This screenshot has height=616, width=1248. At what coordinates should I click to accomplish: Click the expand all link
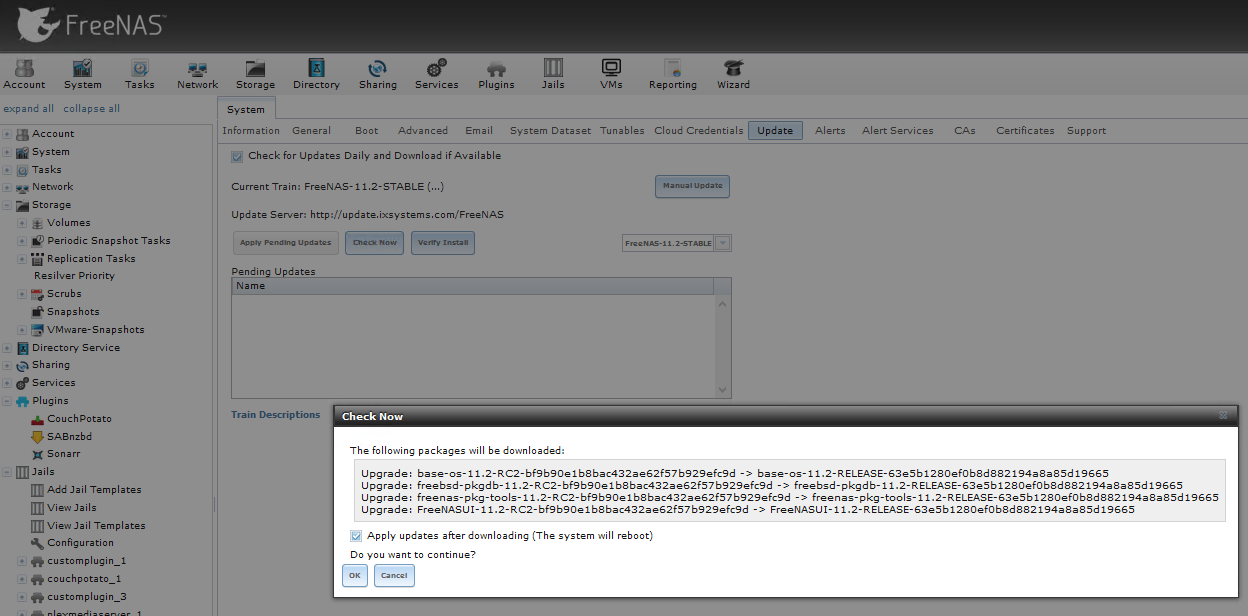pyautogui.click(x=29, y=109)
